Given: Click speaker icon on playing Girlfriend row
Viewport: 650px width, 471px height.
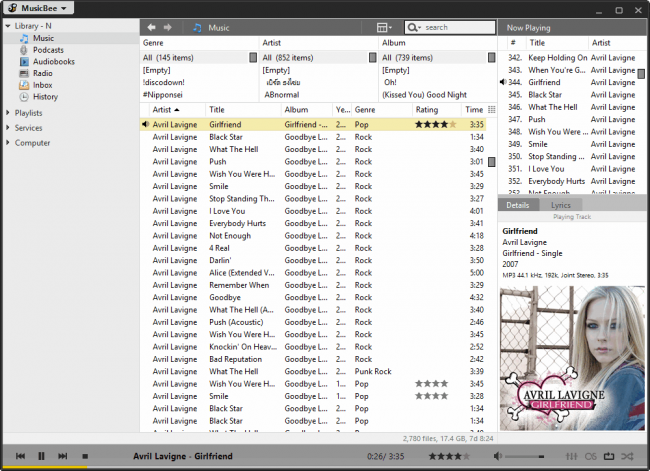Looking at the screenshot, I should pos(145,124).
